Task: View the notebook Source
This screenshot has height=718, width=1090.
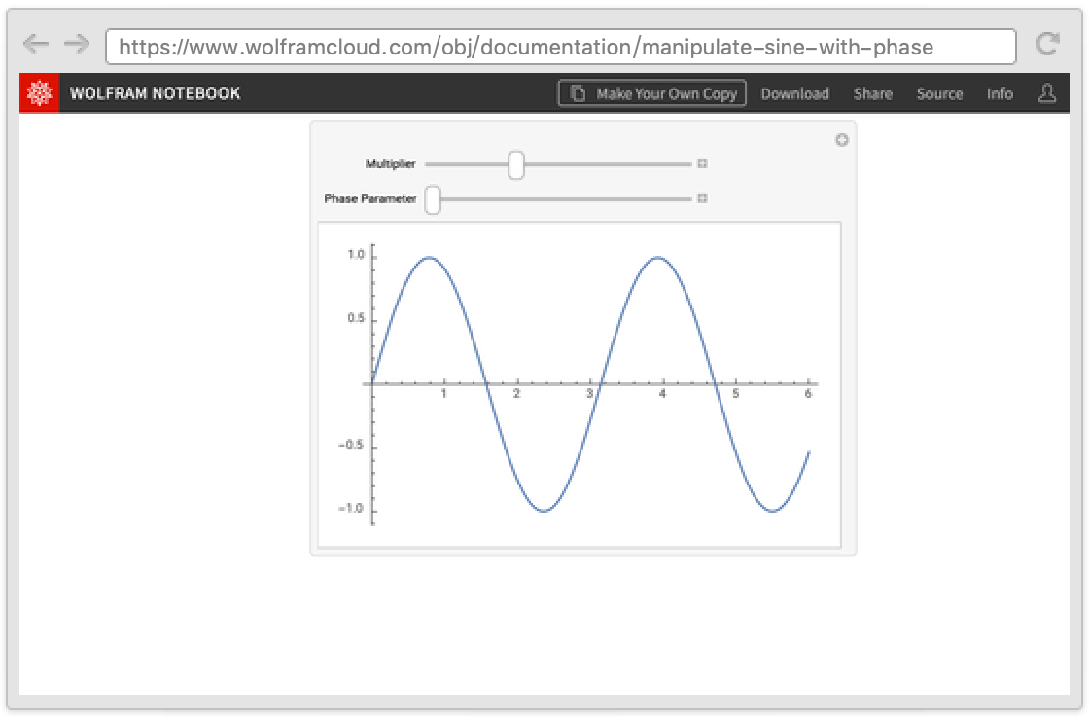Action: [939, 94]
